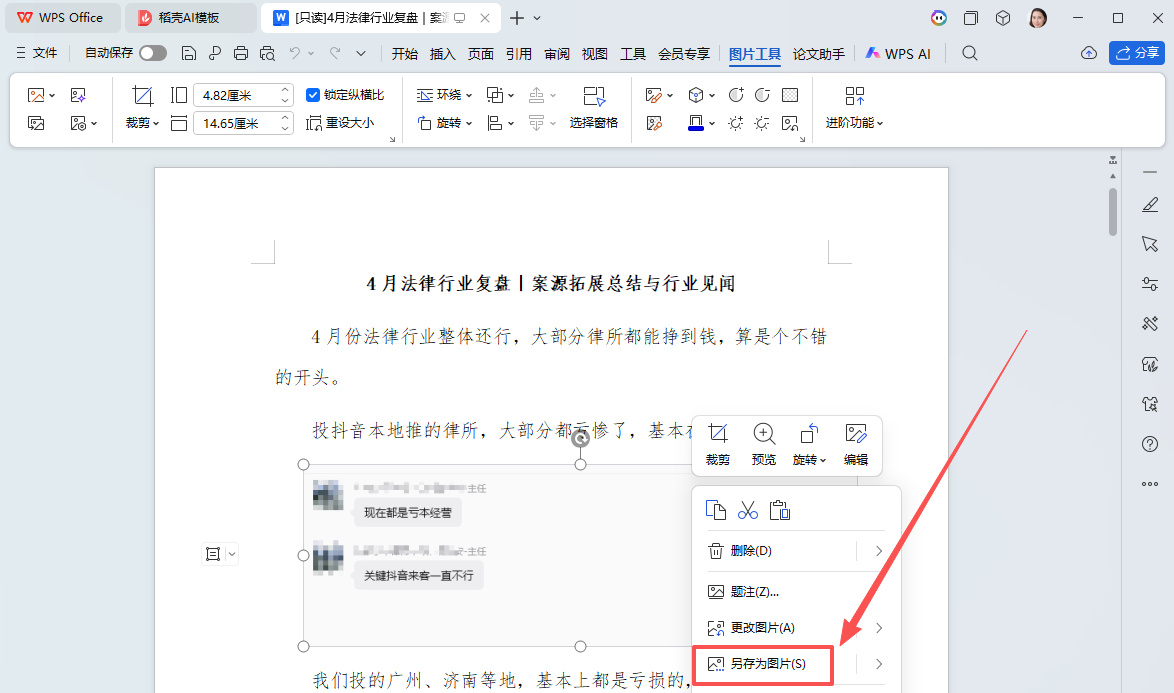
Task: Expand the Change Picture (更改图片) submenu arrow
Action: [878, 628]
